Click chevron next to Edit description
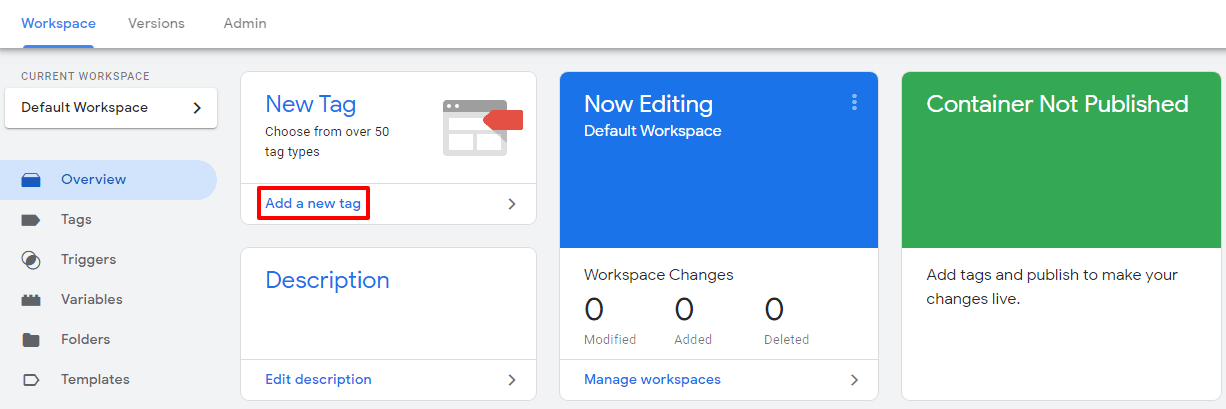Screen dimensions: 1226x409 512,380
